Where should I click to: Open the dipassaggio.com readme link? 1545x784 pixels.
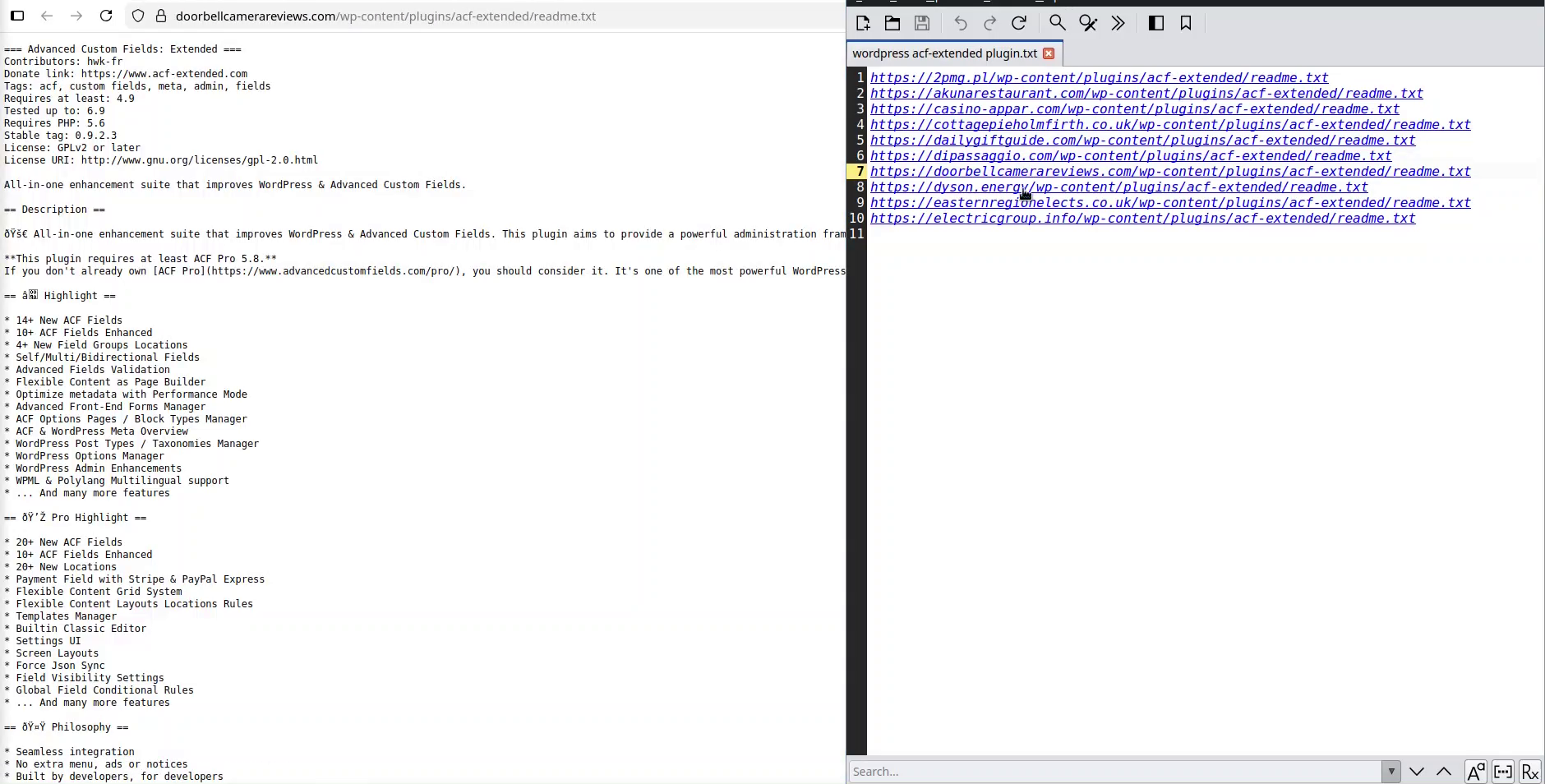(x=1132, y=156)
